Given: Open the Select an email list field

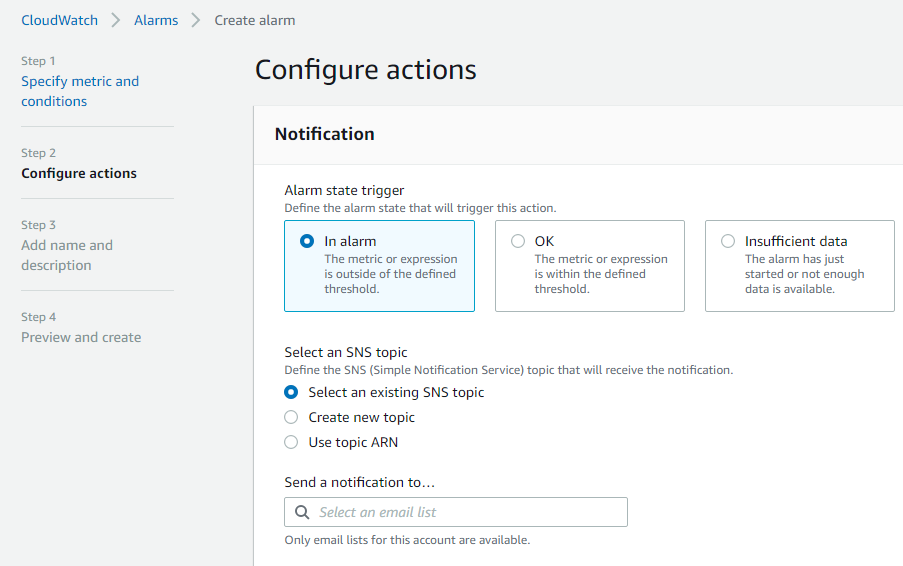Looking at the screenshot, I should click(466, 512).
